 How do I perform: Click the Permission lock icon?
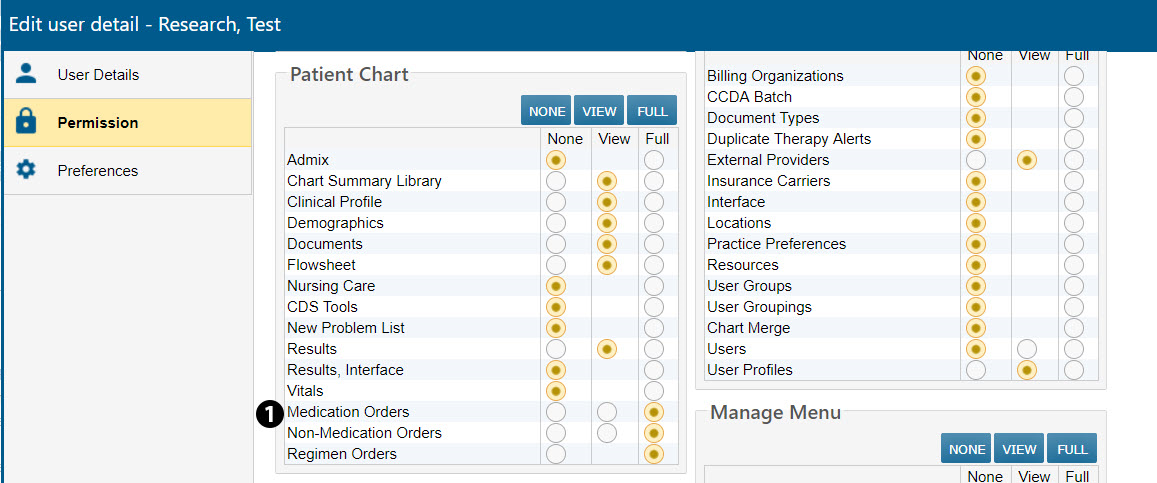26,122
